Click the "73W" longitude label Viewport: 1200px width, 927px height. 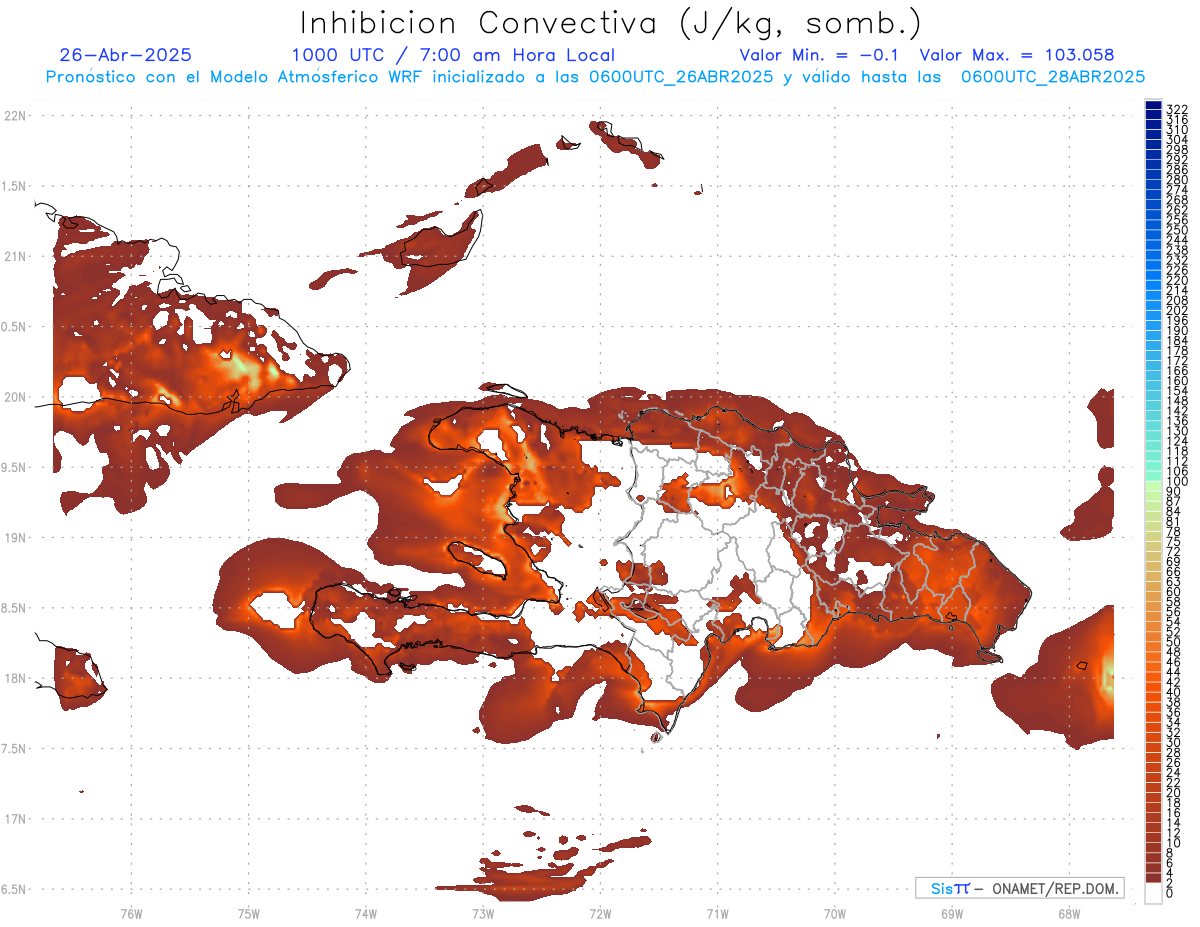tap(483, 913)
